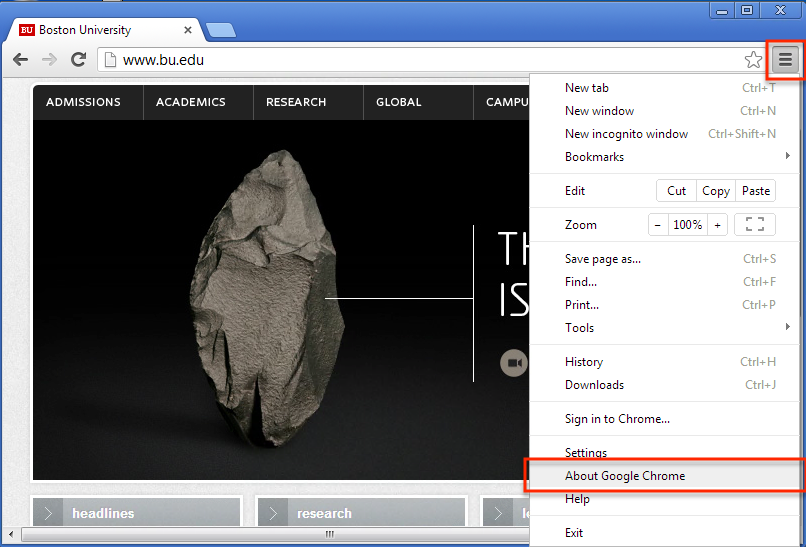Click the horizontal scrollbar thumb
The height and width of the screenshot is (547, 806).
coord(330,535)
